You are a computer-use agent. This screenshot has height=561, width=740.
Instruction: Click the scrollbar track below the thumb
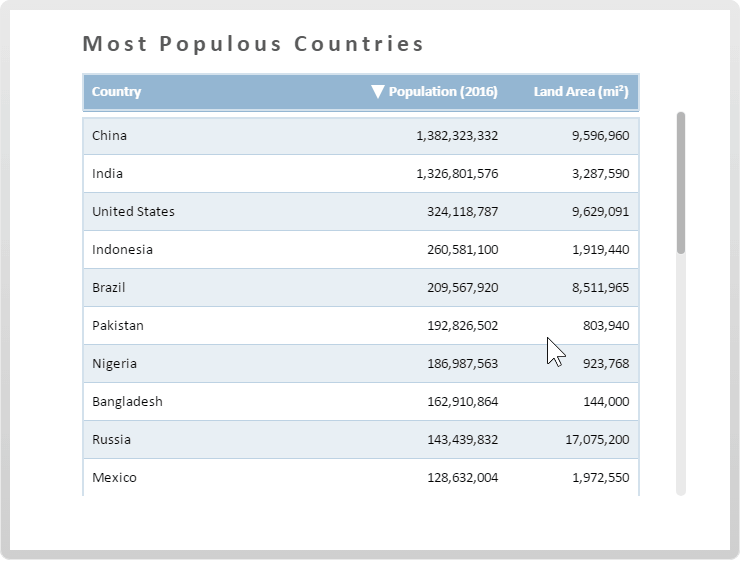tap(681, 380)
